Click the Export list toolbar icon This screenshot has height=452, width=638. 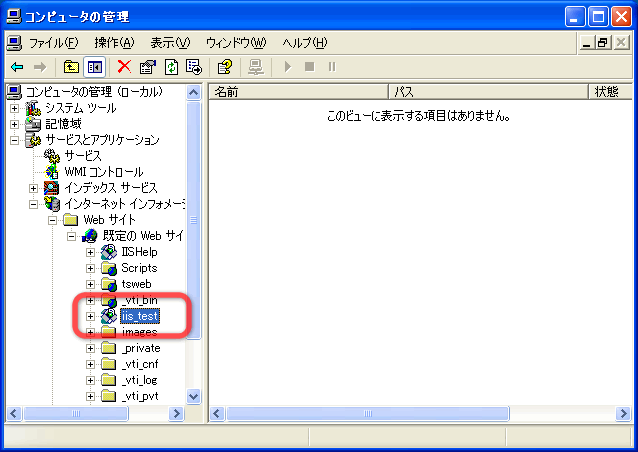pos(194,67)
